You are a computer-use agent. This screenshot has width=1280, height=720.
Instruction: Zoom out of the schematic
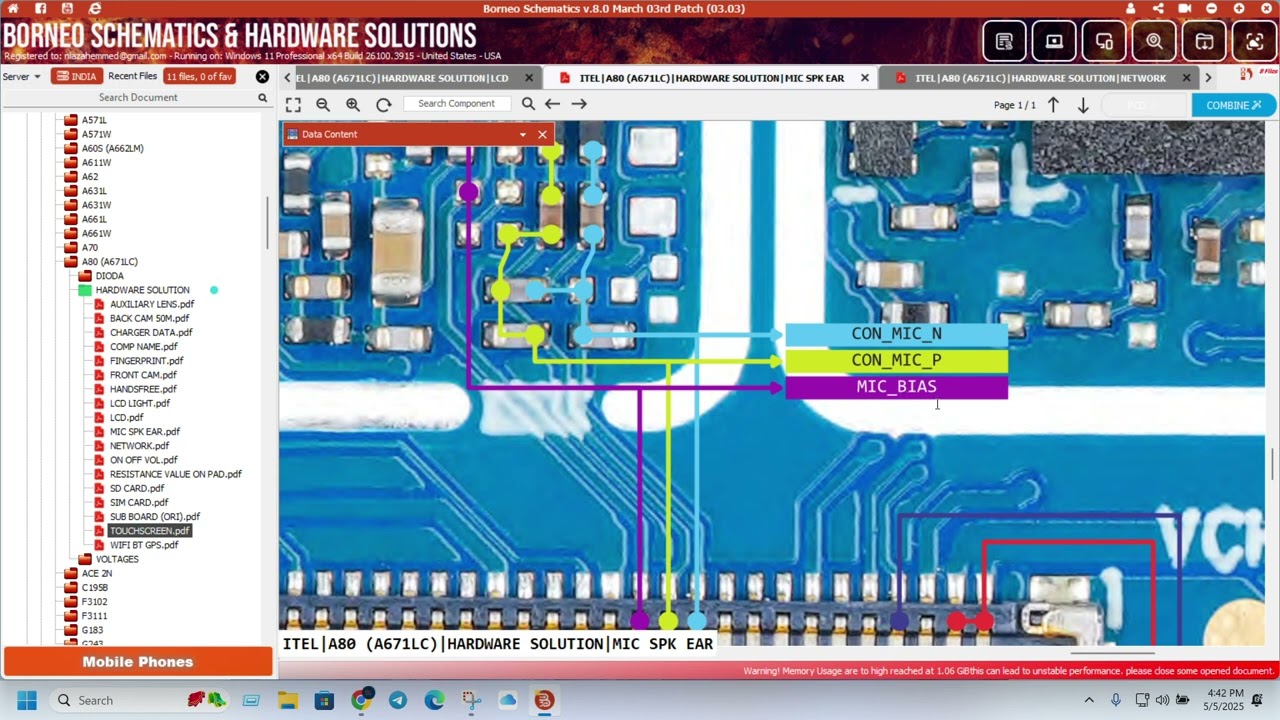pyautogui.click(x=323, y=104)
